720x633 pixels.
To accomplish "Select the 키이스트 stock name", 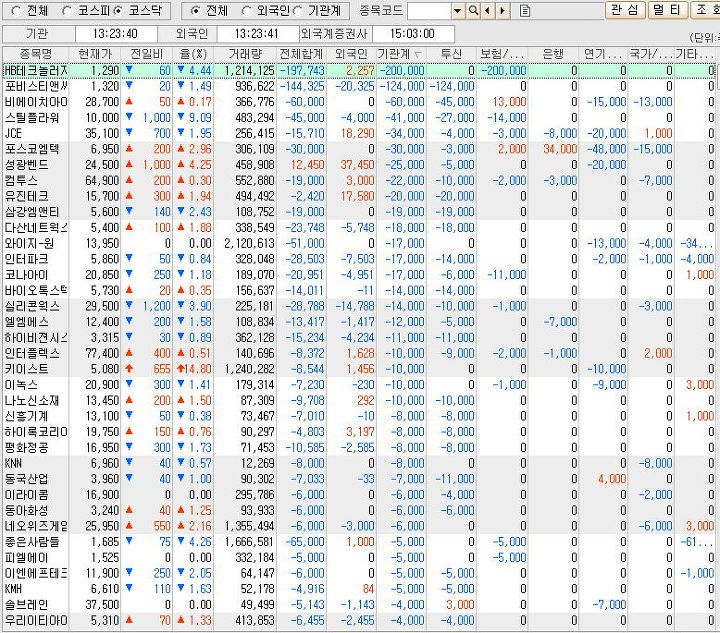I will click(27, 369).
